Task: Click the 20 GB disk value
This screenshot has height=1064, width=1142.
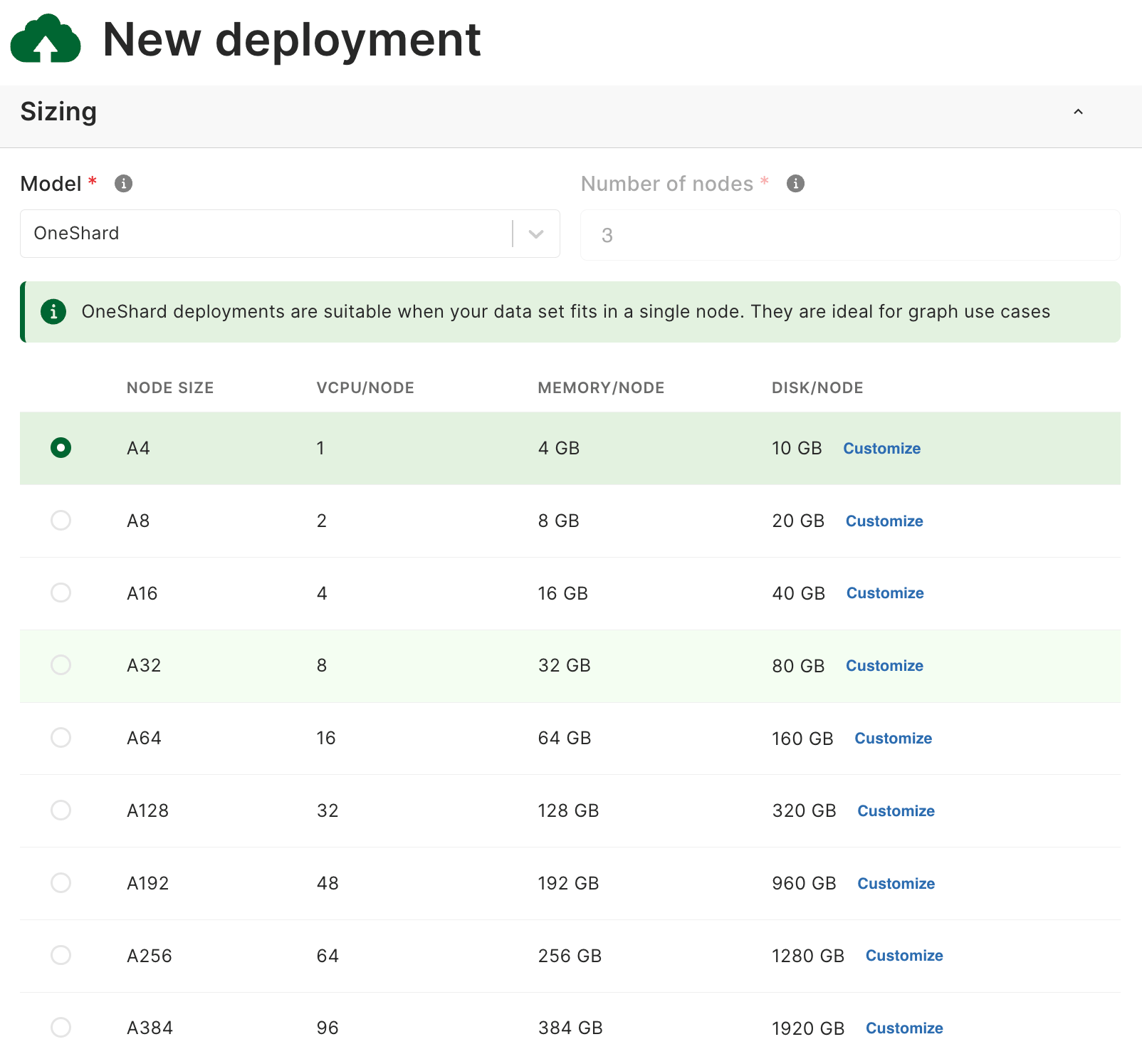Action: 798,521
